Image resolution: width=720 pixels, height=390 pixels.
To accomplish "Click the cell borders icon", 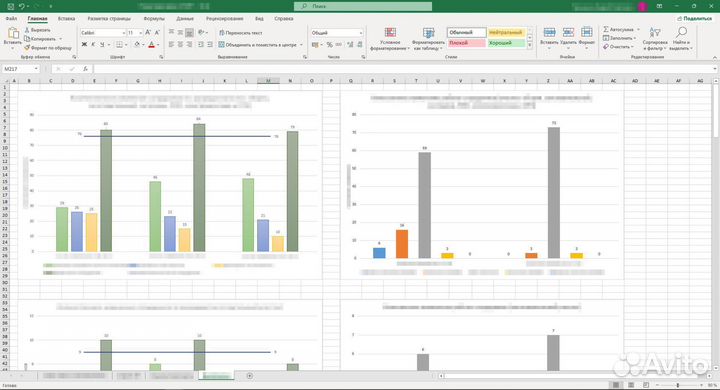I will coord(119,45).
